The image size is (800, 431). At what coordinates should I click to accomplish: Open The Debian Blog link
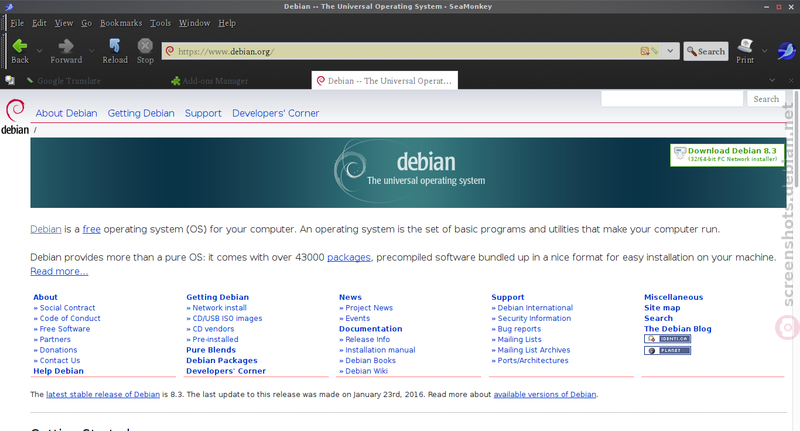coord(678,329)
